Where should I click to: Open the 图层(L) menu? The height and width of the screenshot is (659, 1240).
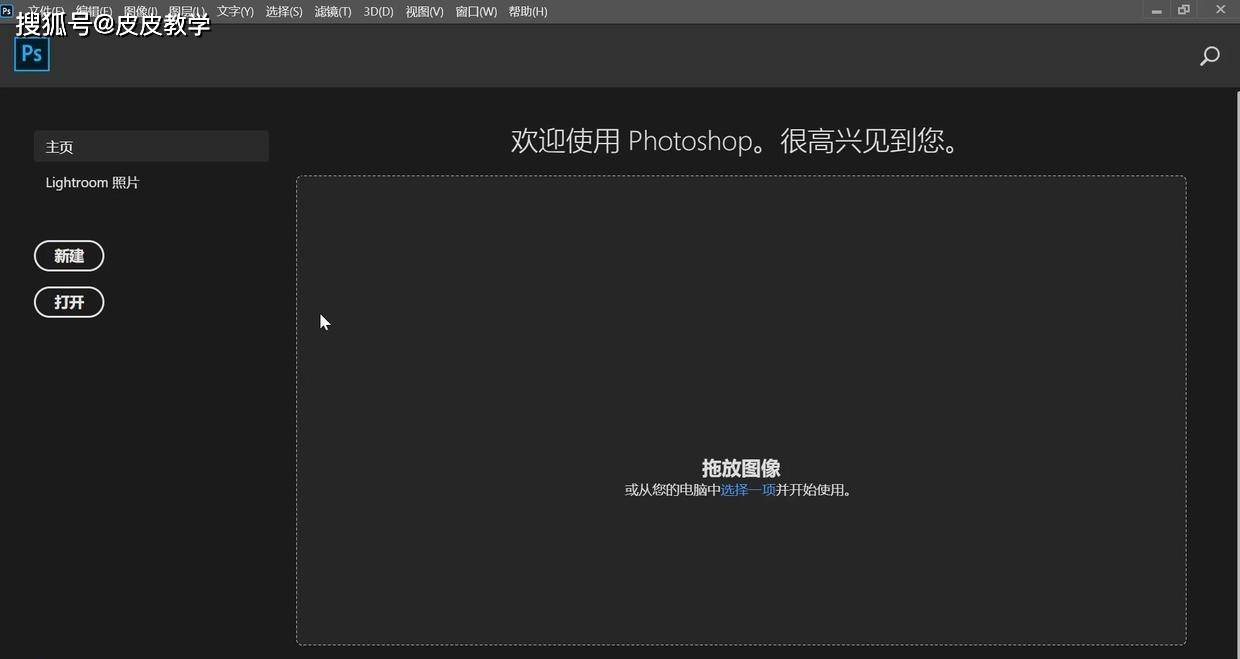pyautogui.click(x=187, y=12)
